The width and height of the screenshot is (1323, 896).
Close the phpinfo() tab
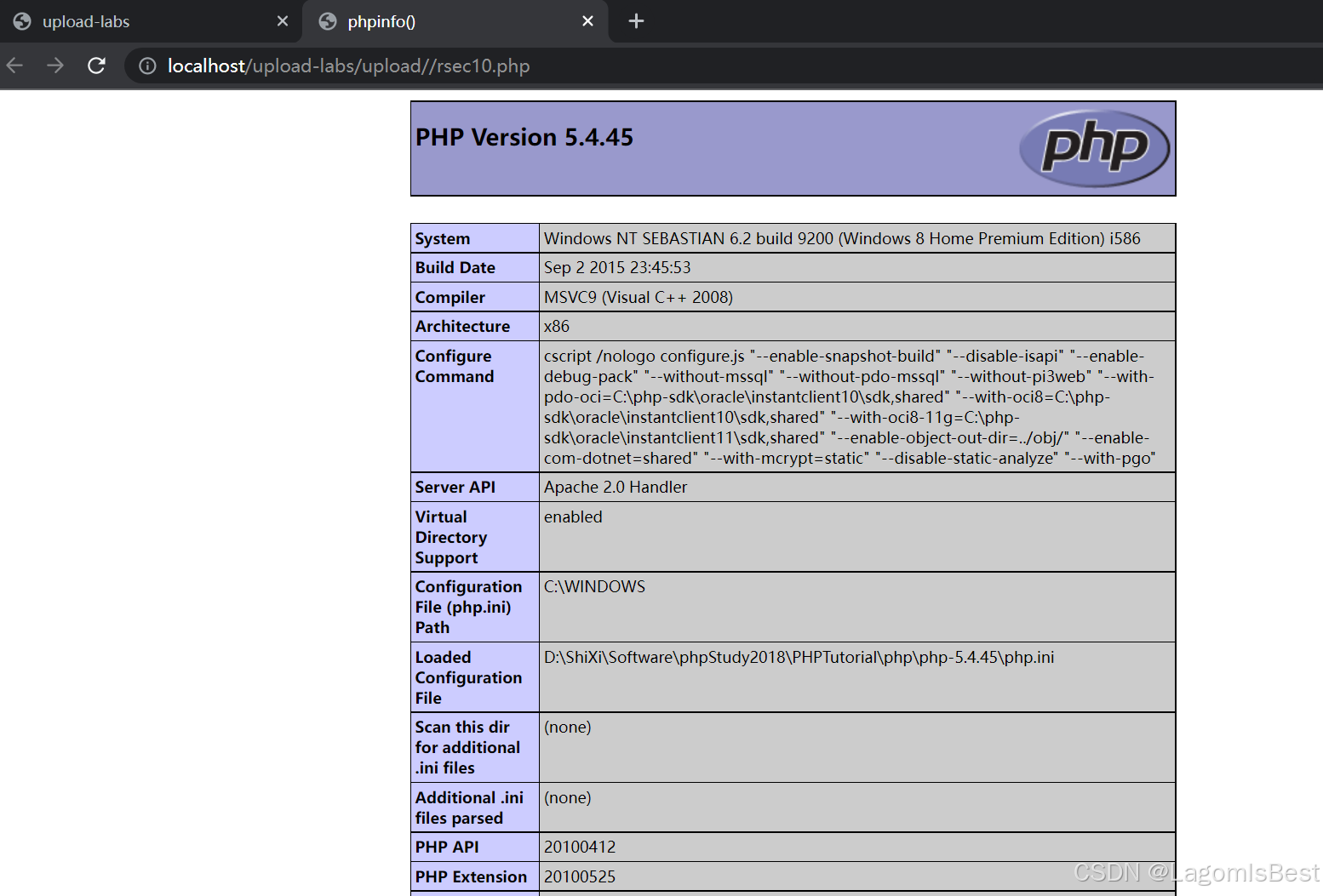pos(587,21)
